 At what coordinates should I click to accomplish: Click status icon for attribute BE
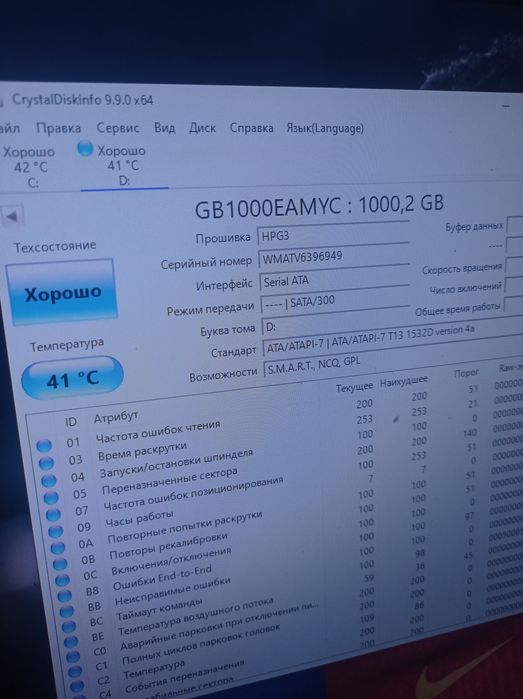[70, 642]
